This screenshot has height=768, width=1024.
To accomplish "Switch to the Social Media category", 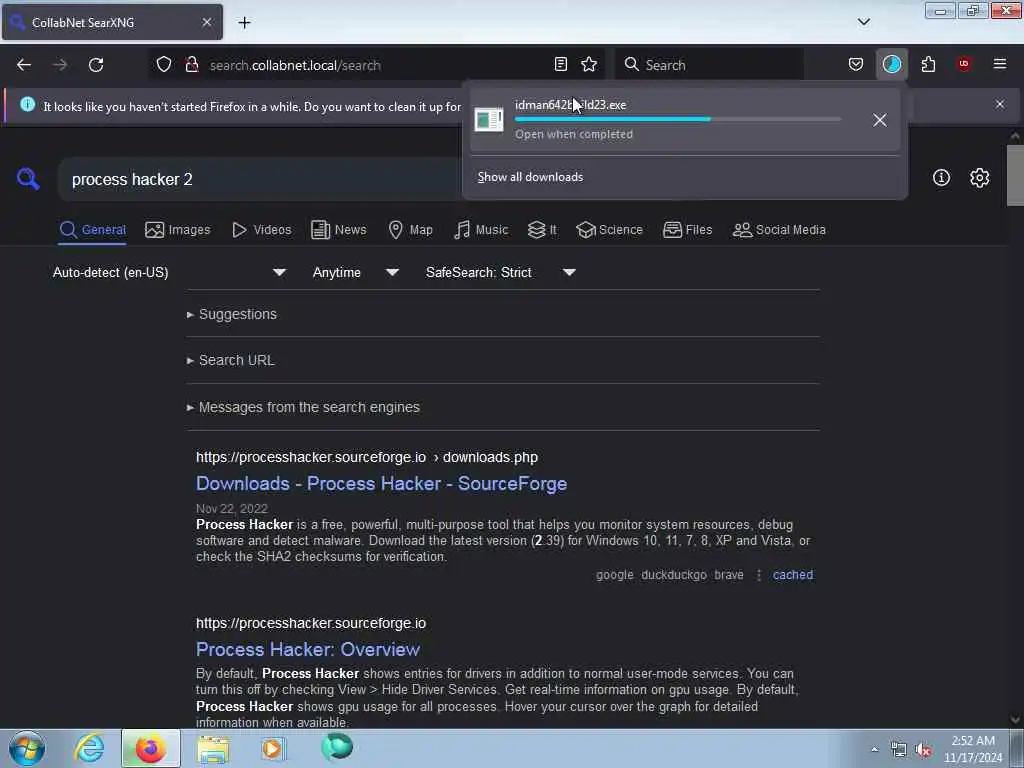I will 779,230.
